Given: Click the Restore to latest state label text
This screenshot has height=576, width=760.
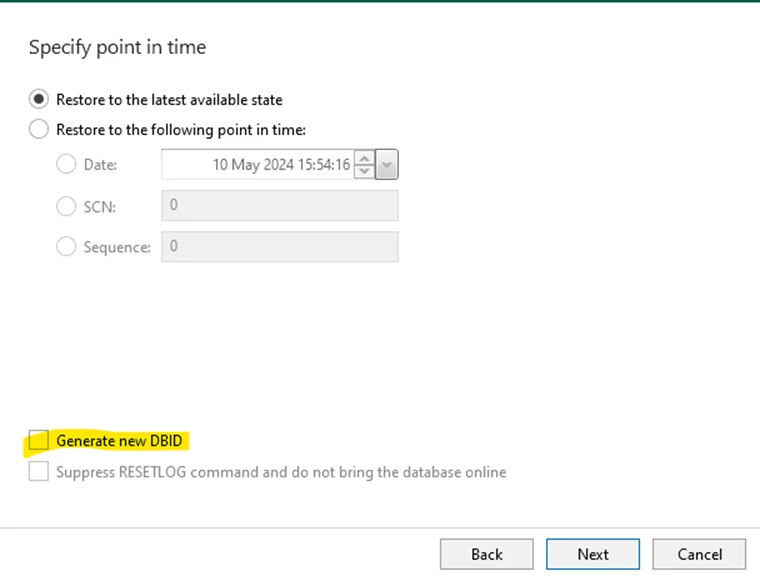Looking at the screenshot, I should click(169, 100).
